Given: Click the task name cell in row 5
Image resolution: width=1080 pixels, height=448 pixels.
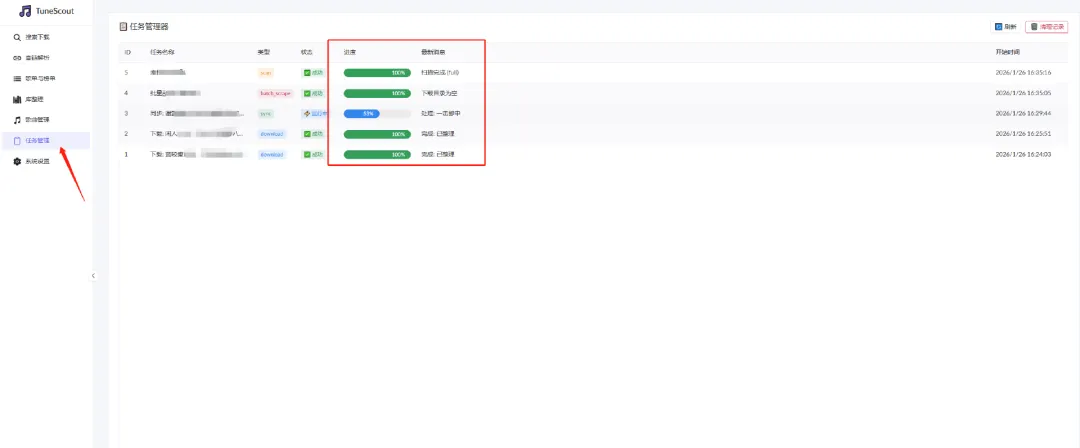Looking at the screenshot, I should [168, 72].
